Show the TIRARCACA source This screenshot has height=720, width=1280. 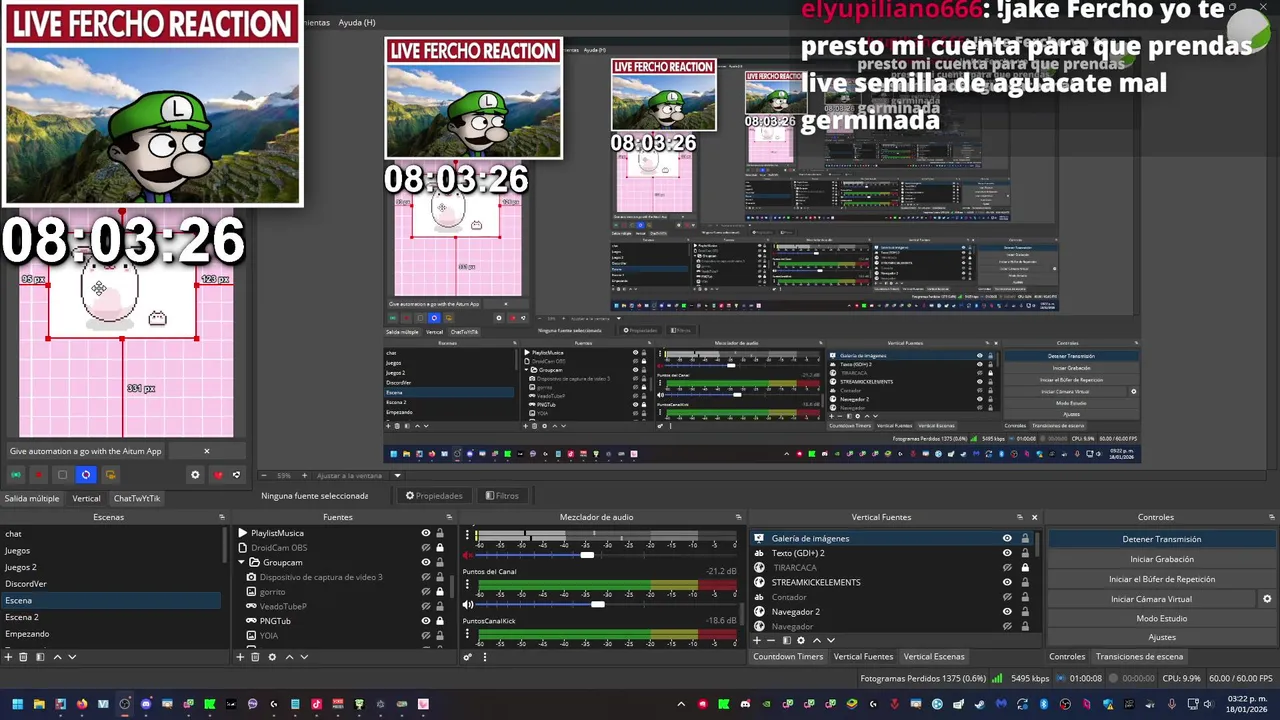[x=1007, y=568]
